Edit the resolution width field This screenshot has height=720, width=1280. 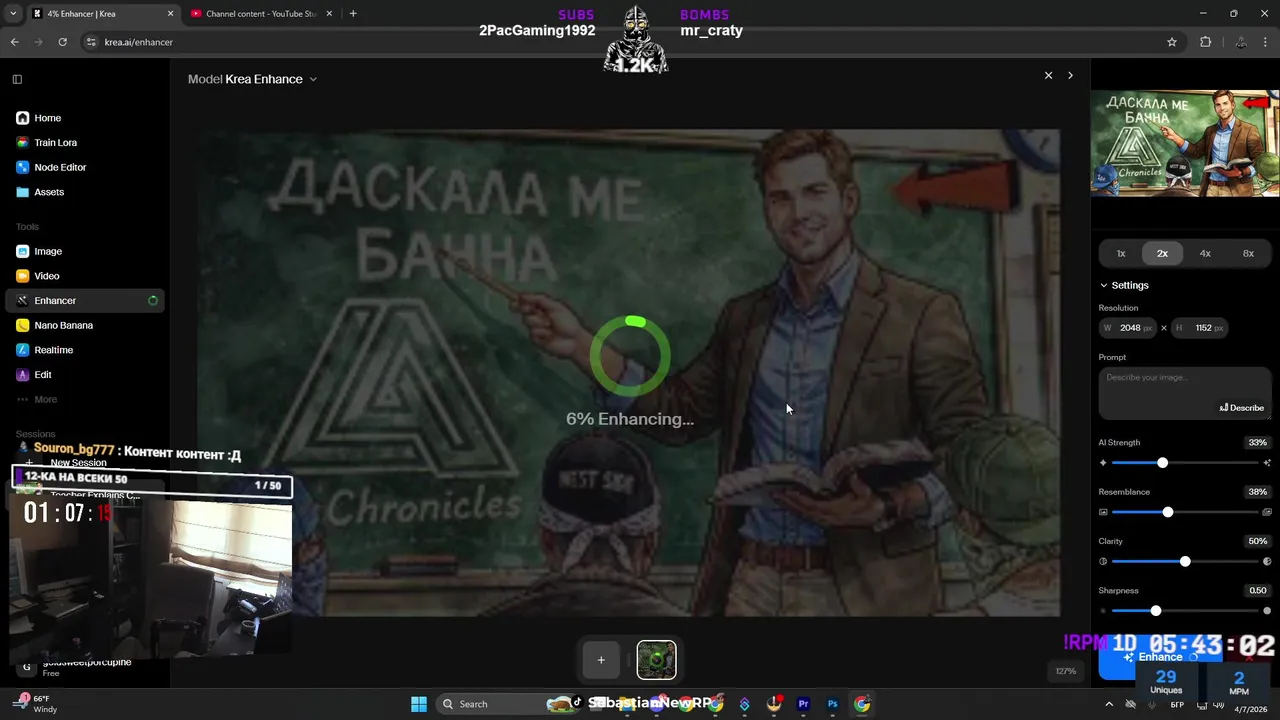pyautogui.click(x=1129, y=328)
